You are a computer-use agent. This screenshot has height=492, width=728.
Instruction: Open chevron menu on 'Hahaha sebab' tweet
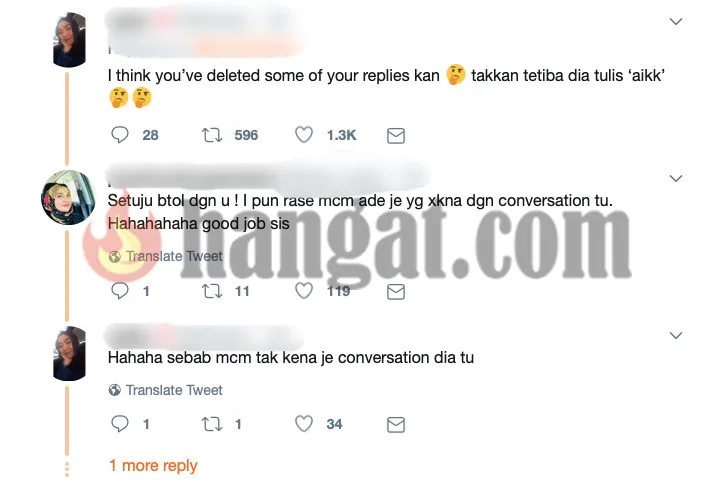point(676,335)
